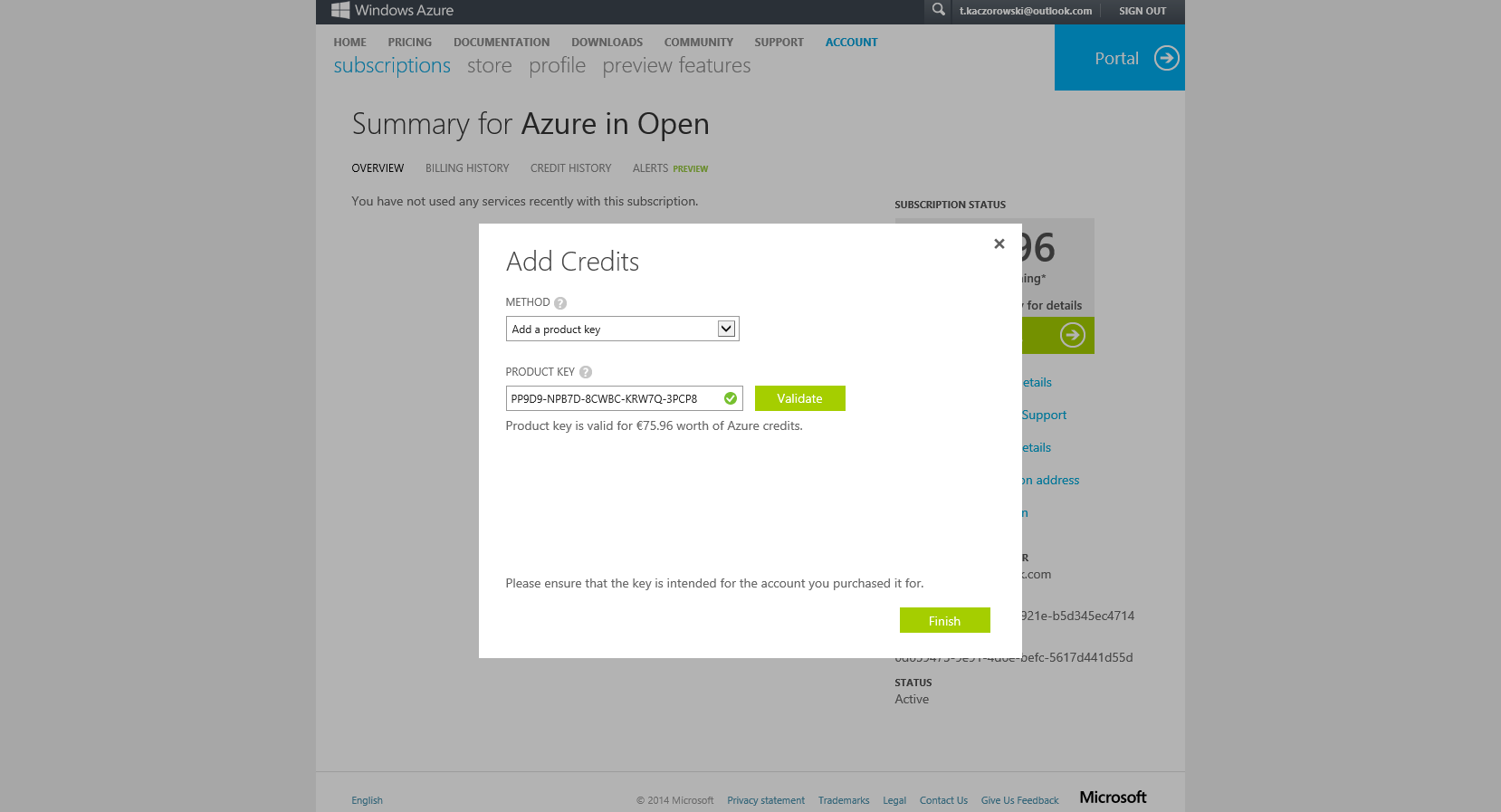Open the search magnifier icon
This screenshot has width=1501, height=812.
pyautogui.click(x=939, y=10)
